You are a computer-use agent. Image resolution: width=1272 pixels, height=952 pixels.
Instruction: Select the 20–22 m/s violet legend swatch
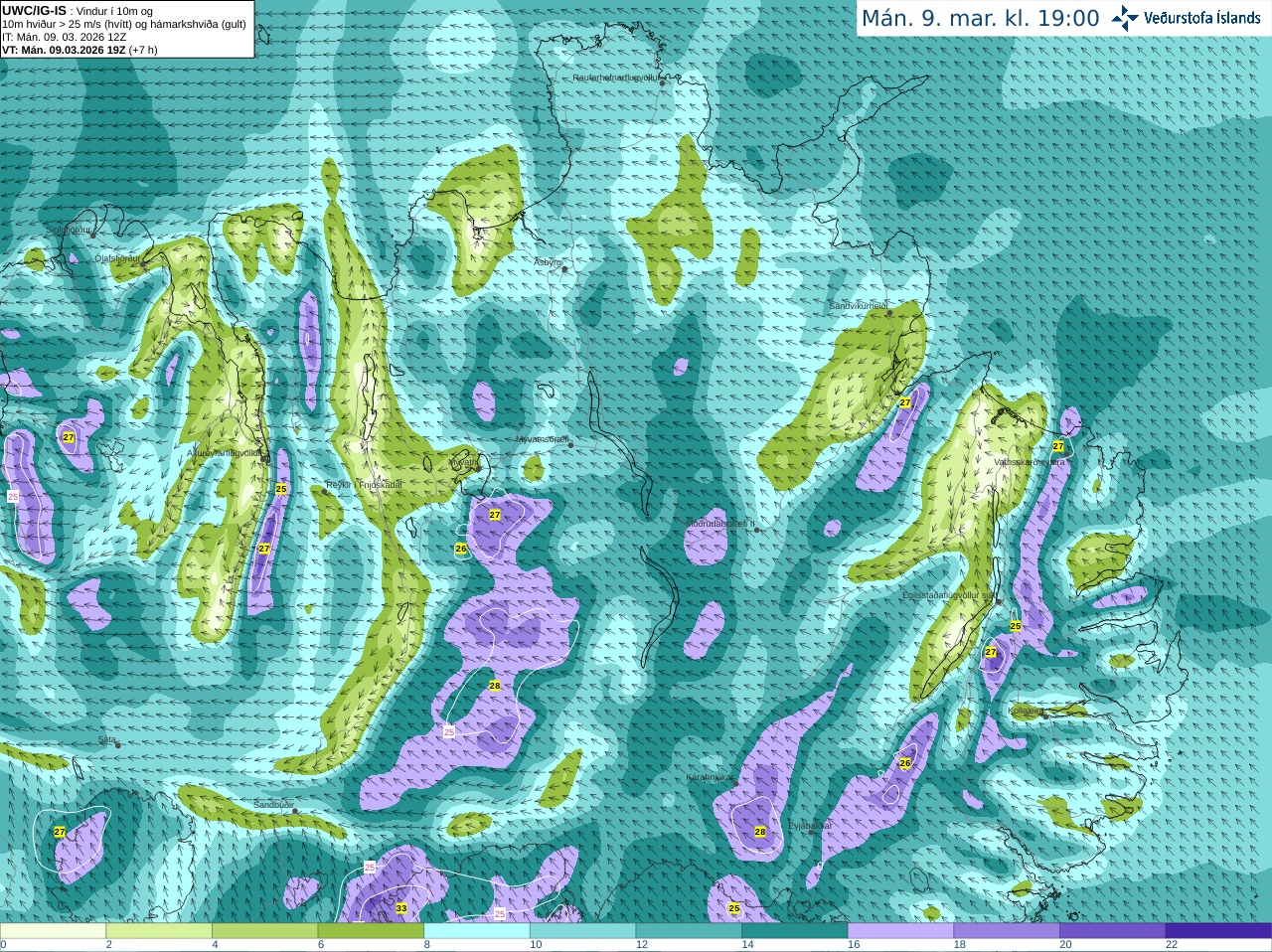[1112, 930]
